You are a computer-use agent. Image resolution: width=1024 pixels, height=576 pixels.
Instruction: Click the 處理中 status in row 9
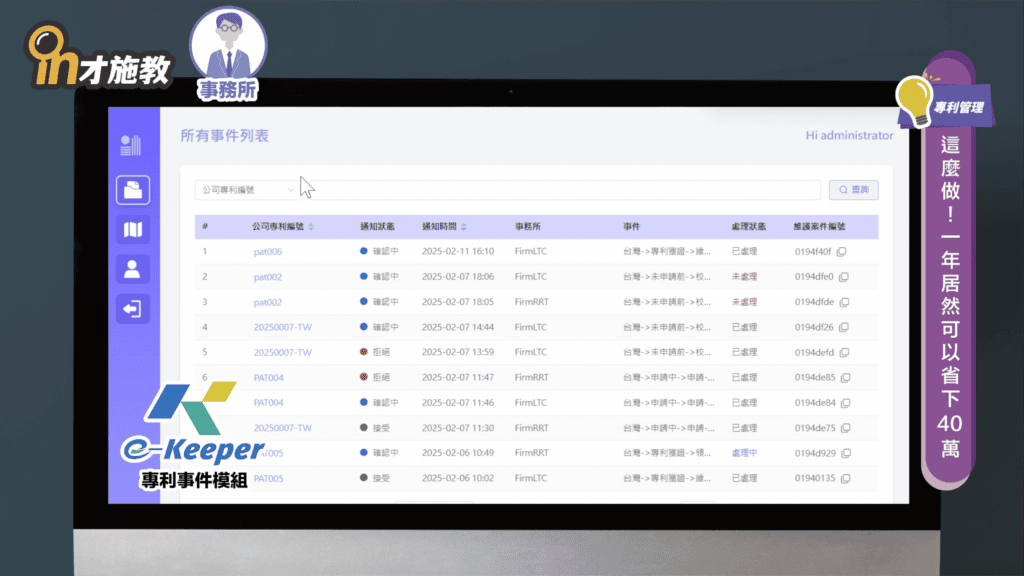click(744, 453)
